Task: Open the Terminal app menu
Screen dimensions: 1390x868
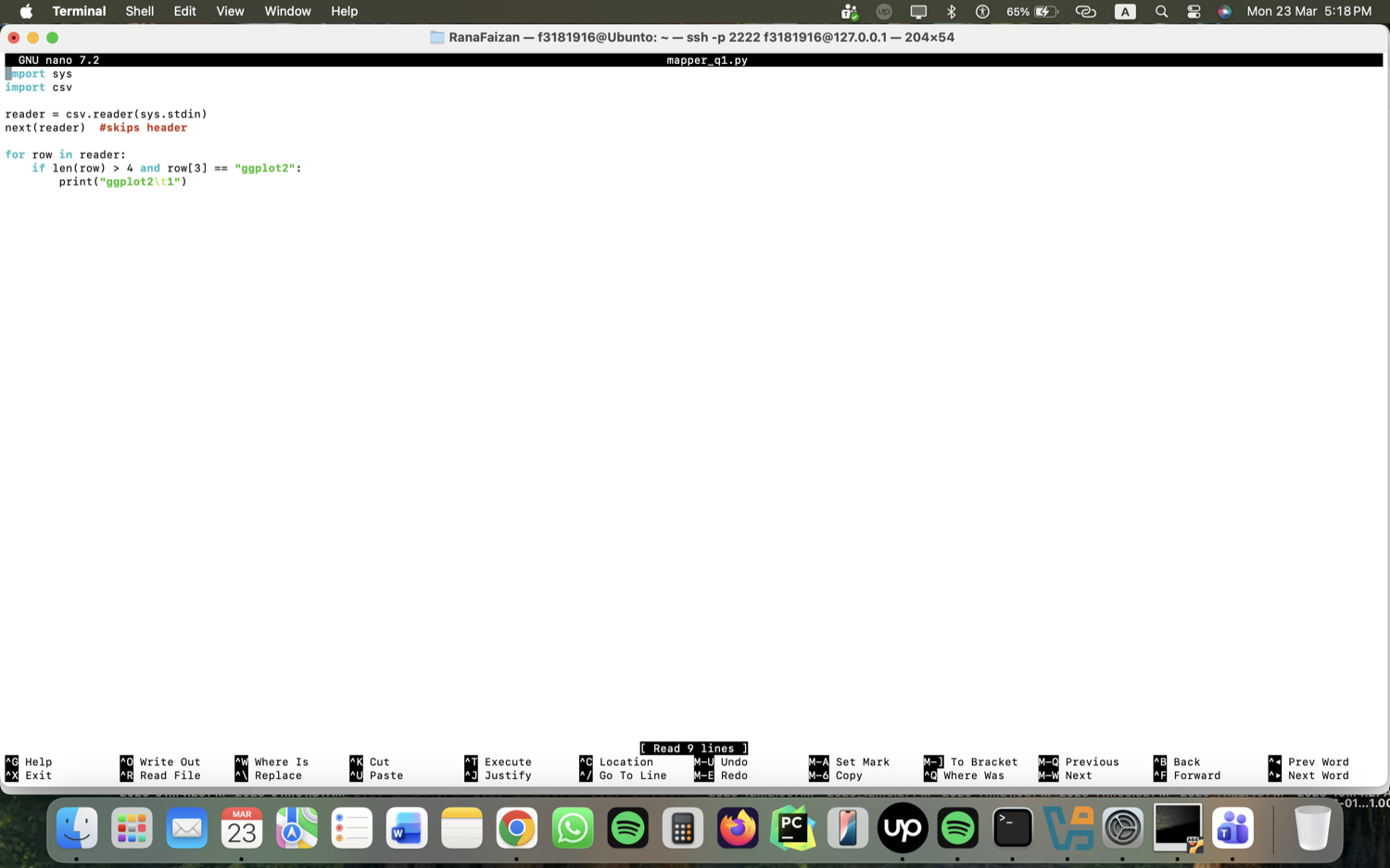Action: pos(79,11)
